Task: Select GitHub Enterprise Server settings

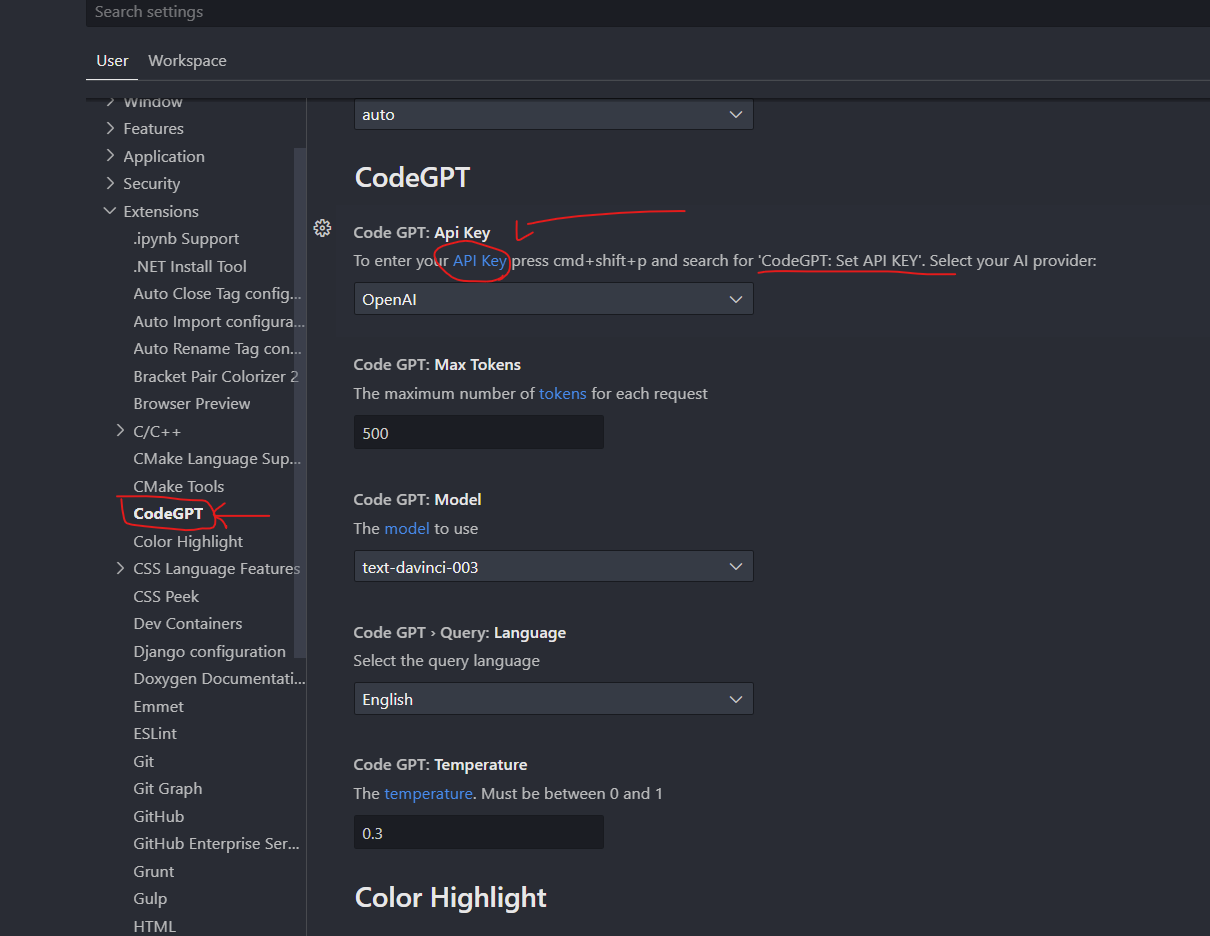Action: click(x=217, y=843)
